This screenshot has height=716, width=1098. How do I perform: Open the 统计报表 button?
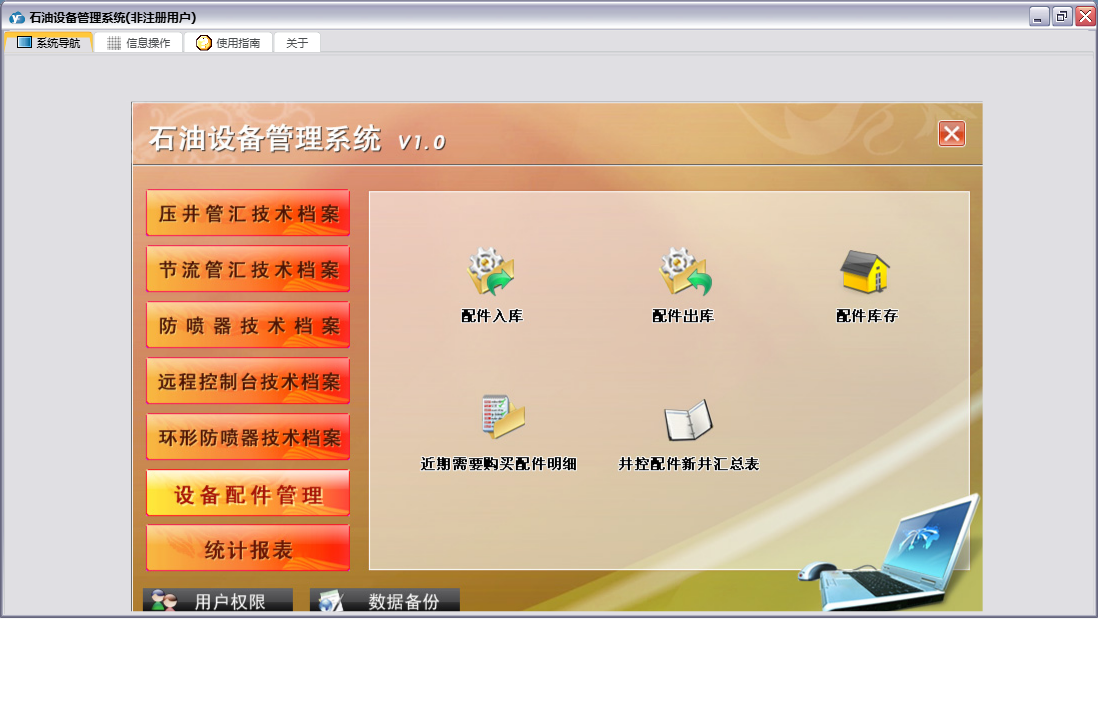[x=248, y=549]
